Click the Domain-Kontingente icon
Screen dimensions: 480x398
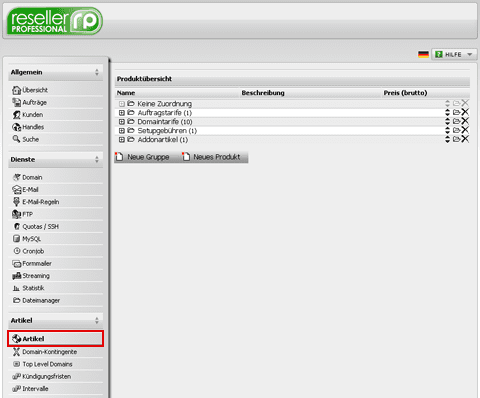point(16,352)
